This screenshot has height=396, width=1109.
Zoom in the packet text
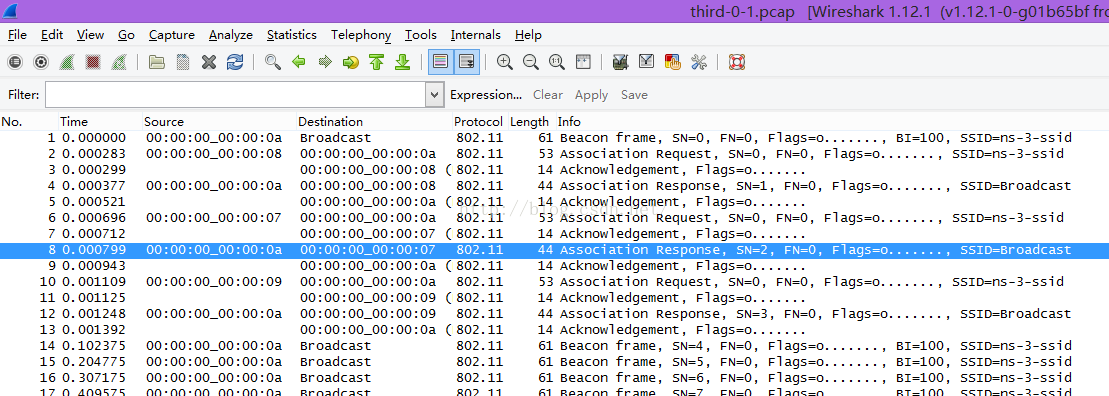(504, 62)
